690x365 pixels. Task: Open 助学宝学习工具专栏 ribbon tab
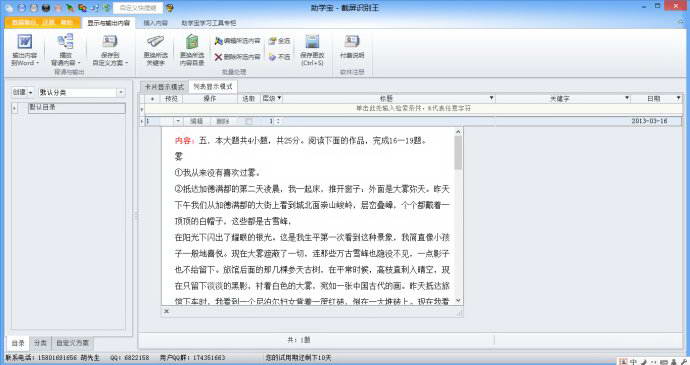coord(209,22)
